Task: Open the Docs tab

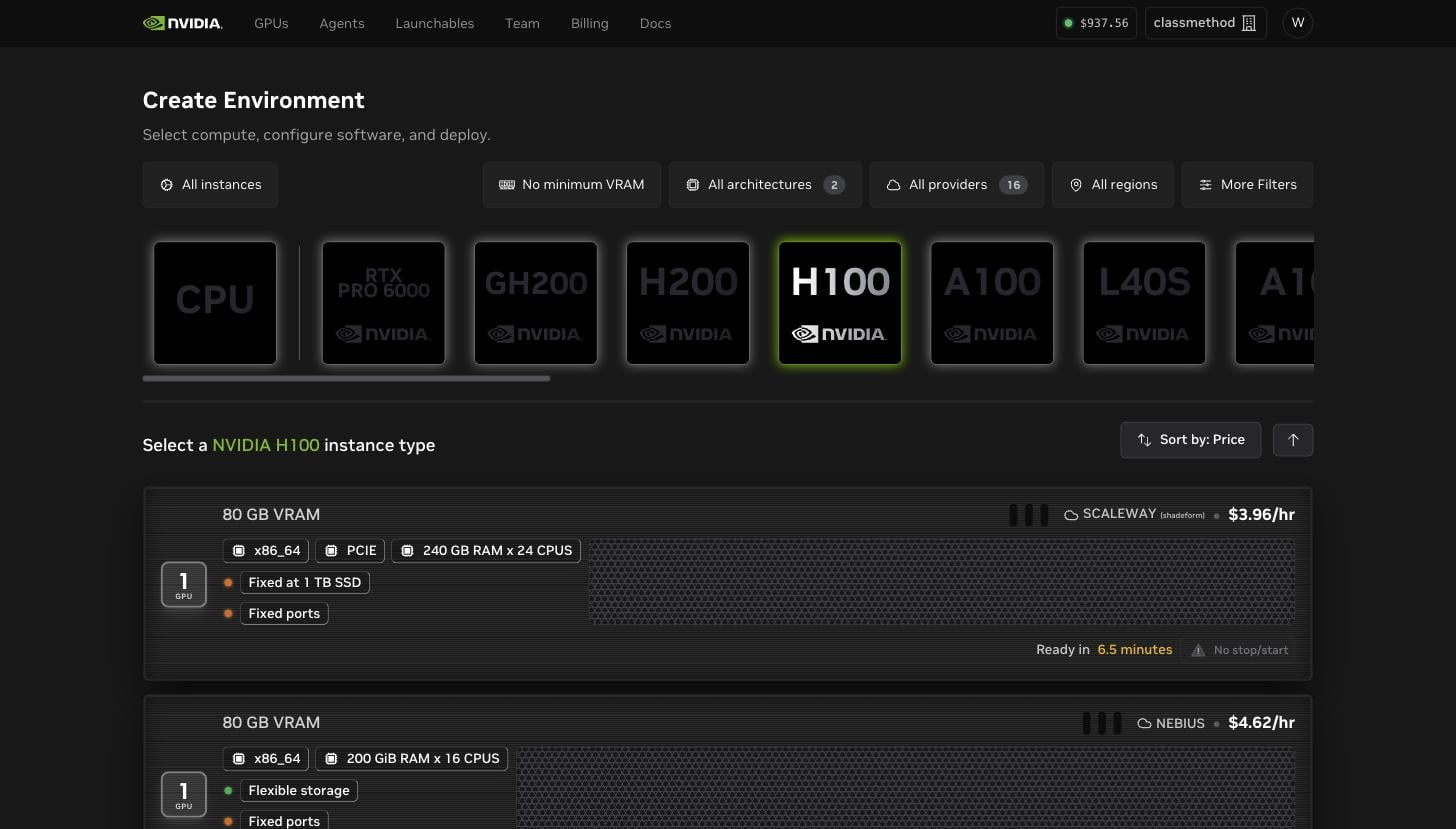Action: tap(655, 23)
